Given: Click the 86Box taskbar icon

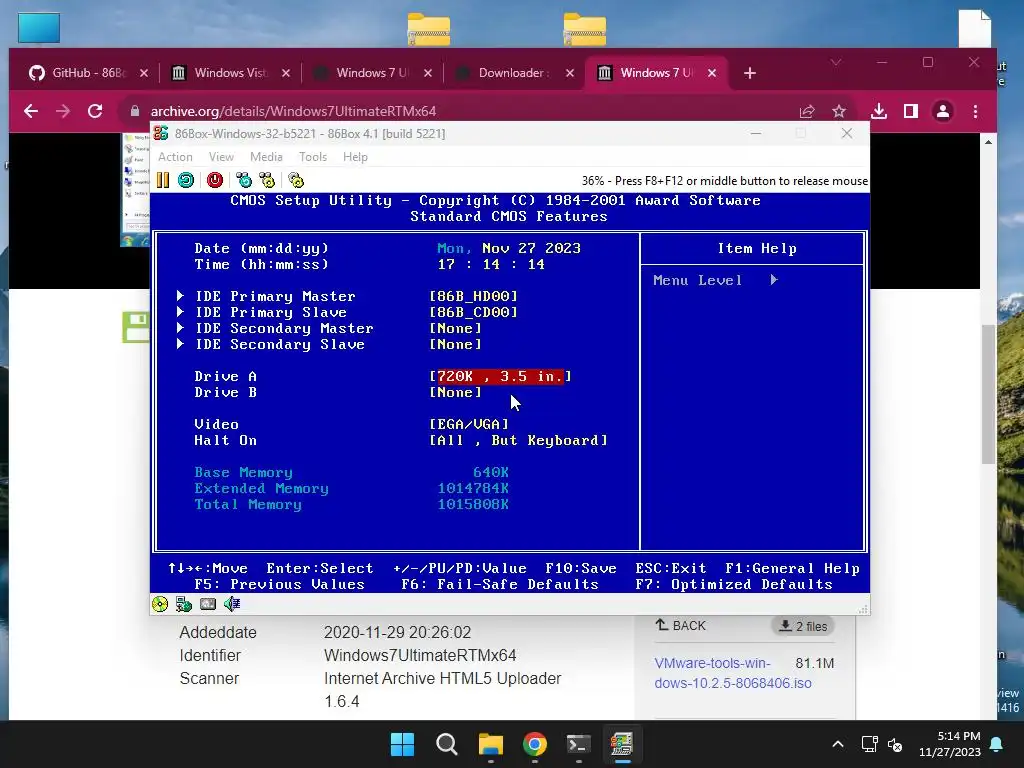Looking at the screenshot, I should (622, 744).
